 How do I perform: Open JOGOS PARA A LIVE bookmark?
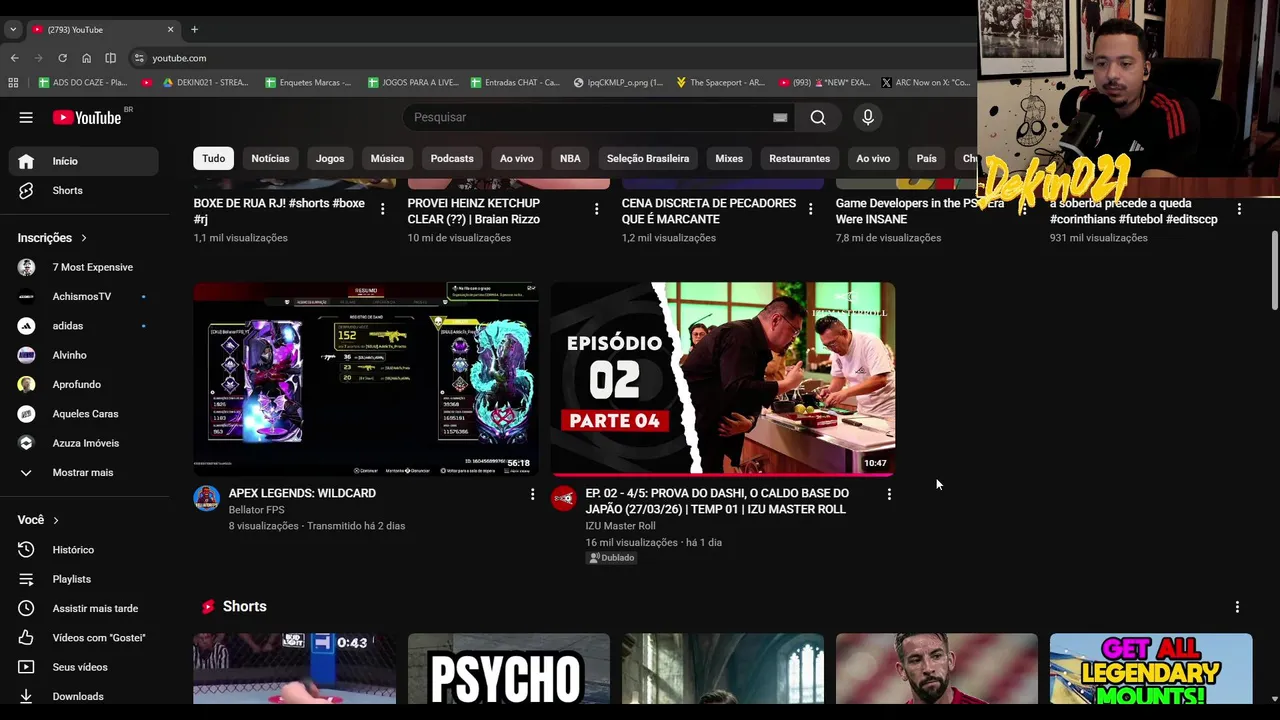pyautogui.click(x=412, y=82)
